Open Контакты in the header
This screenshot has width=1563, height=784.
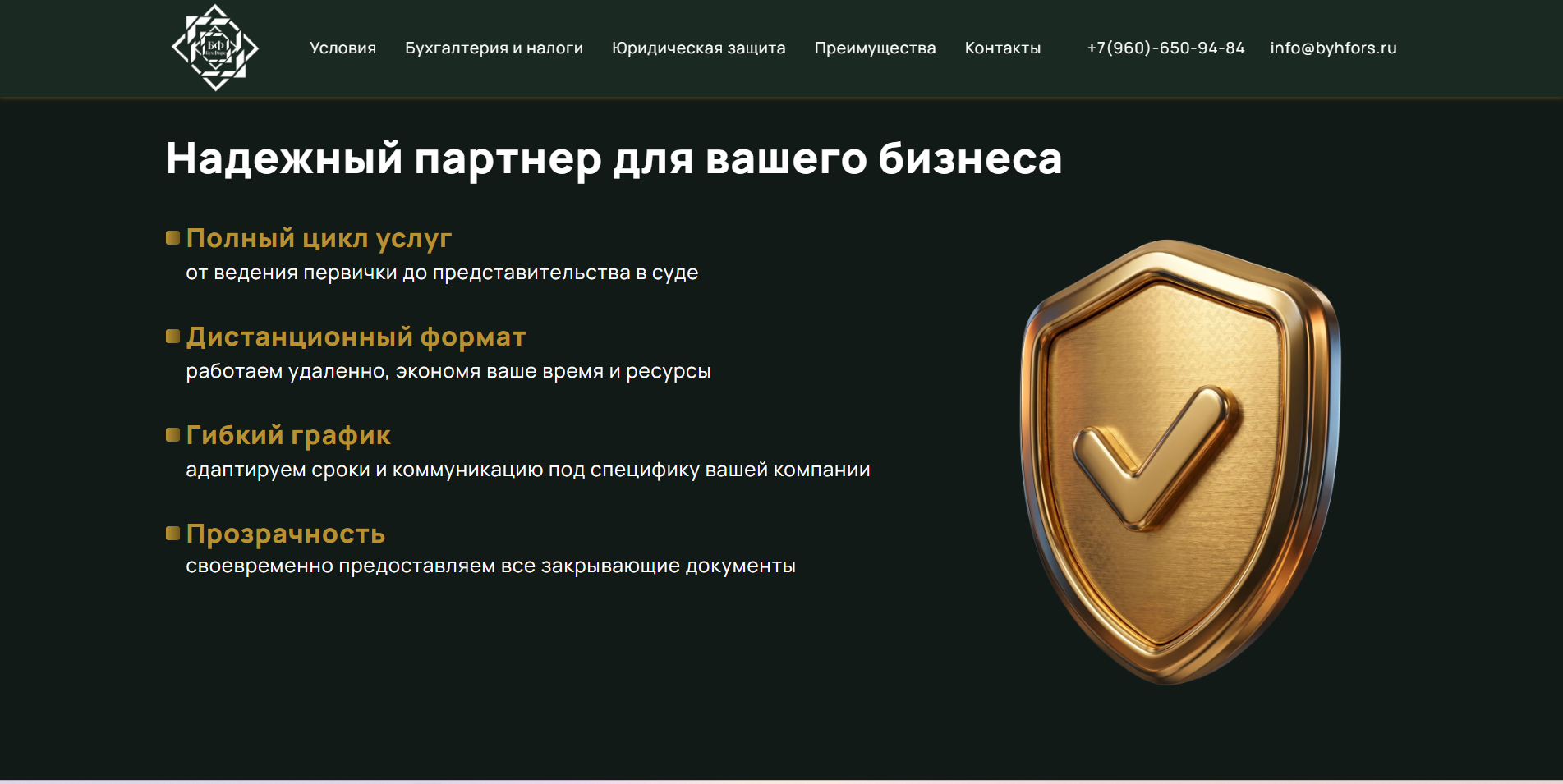click(1002, 48)
